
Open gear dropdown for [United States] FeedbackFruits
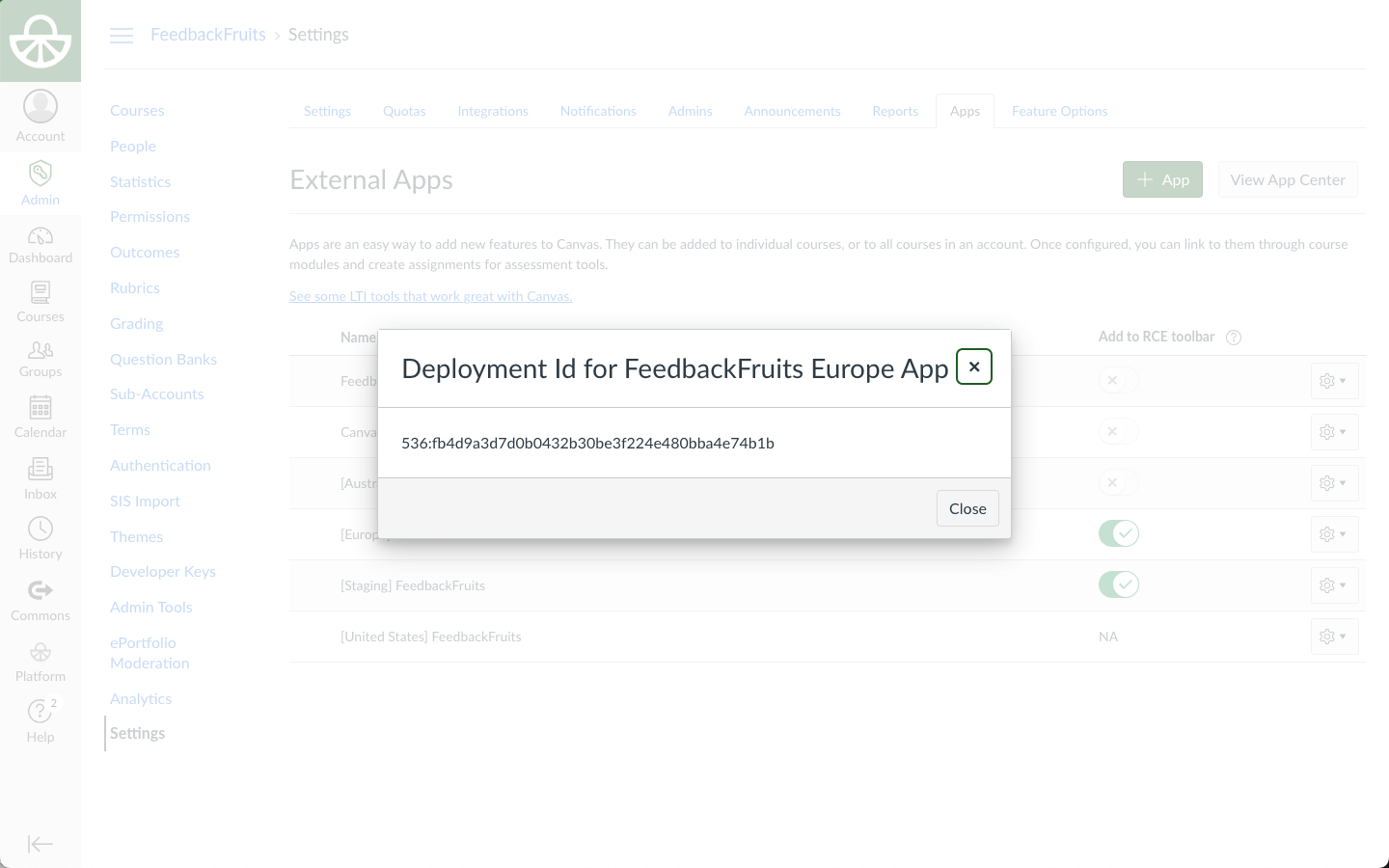click(x=1334, y=637)
